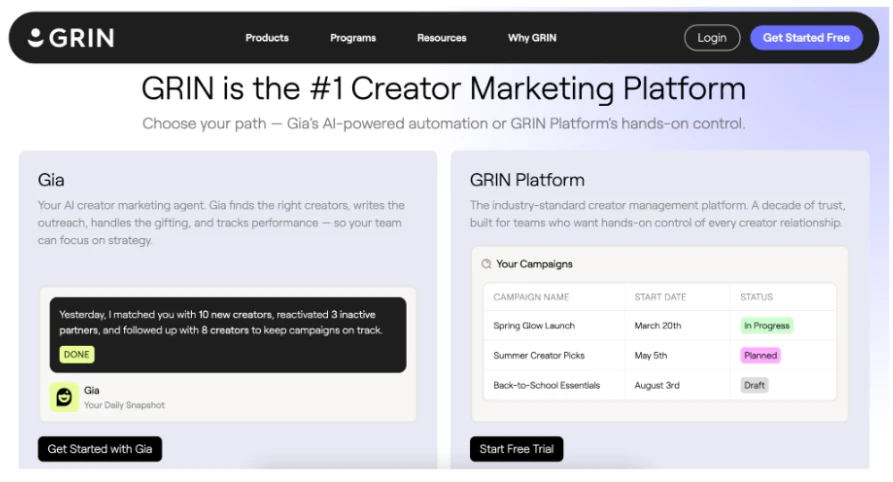Click the CAMPAIGN NAME column header
The image size is (893, 482).
click(531, 297)
